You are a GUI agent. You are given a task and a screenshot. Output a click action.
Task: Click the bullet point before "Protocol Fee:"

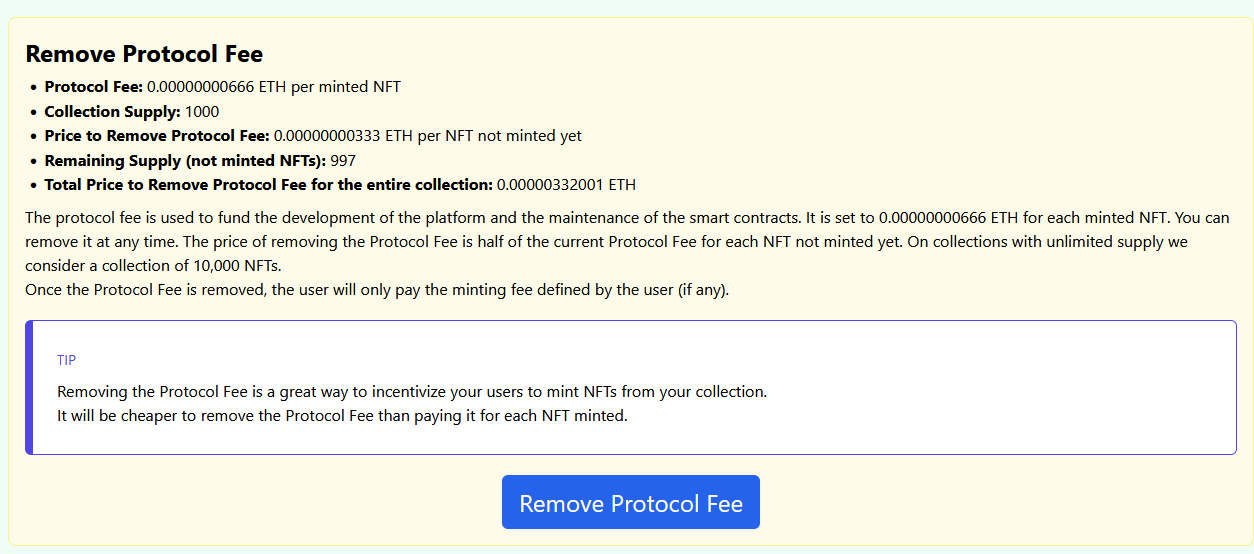click(x=33, y=88)
